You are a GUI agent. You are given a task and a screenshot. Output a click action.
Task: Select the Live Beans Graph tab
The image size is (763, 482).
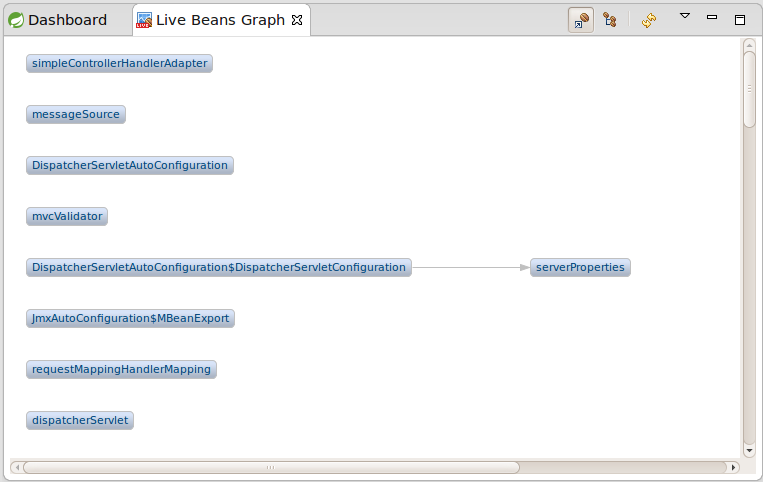click(221, 20)
